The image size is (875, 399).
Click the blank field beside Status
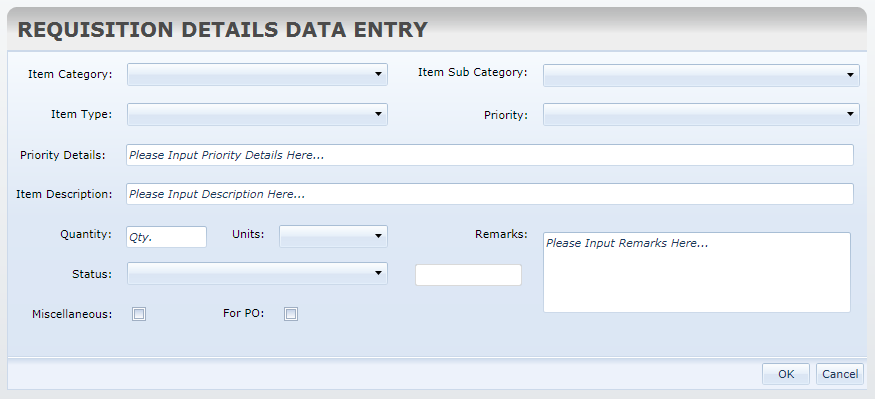tap(468, 275)
